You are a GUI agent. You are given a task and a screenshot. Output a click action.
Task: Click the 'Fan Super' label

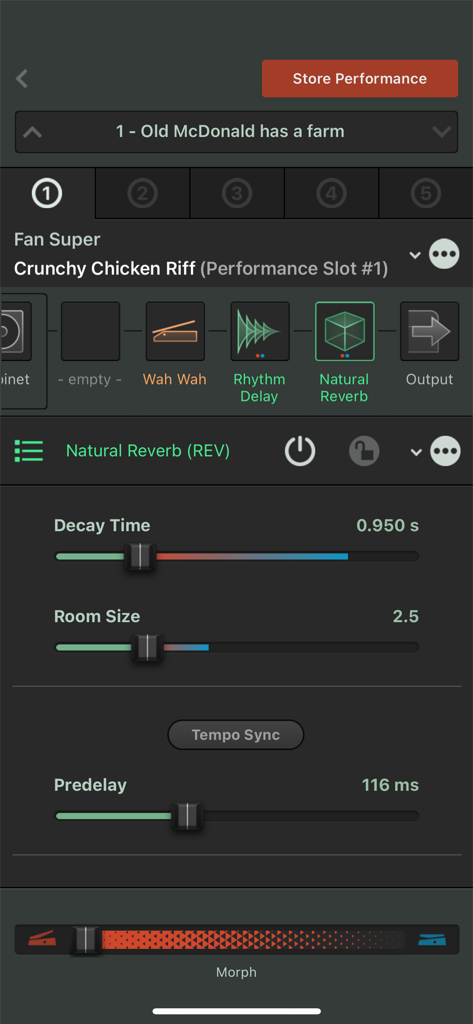pos(57,240)
